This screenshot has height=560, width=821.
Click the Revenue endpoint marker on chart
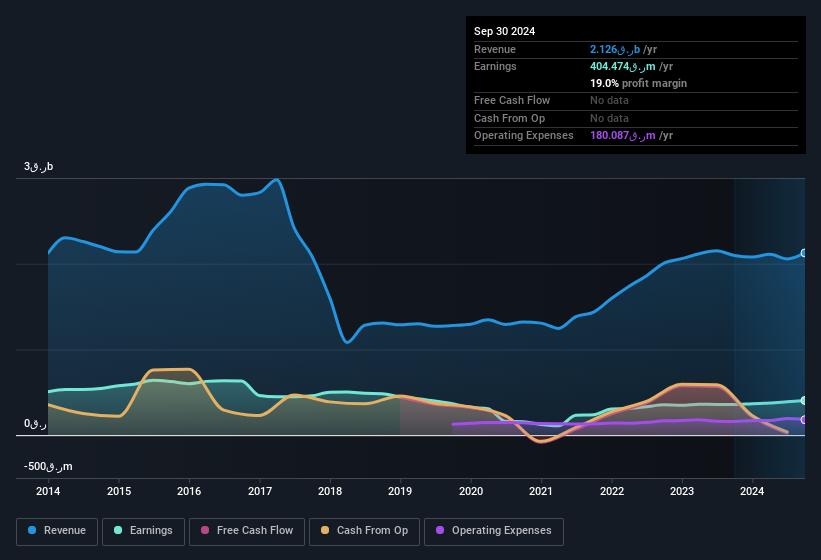[804, 253]
